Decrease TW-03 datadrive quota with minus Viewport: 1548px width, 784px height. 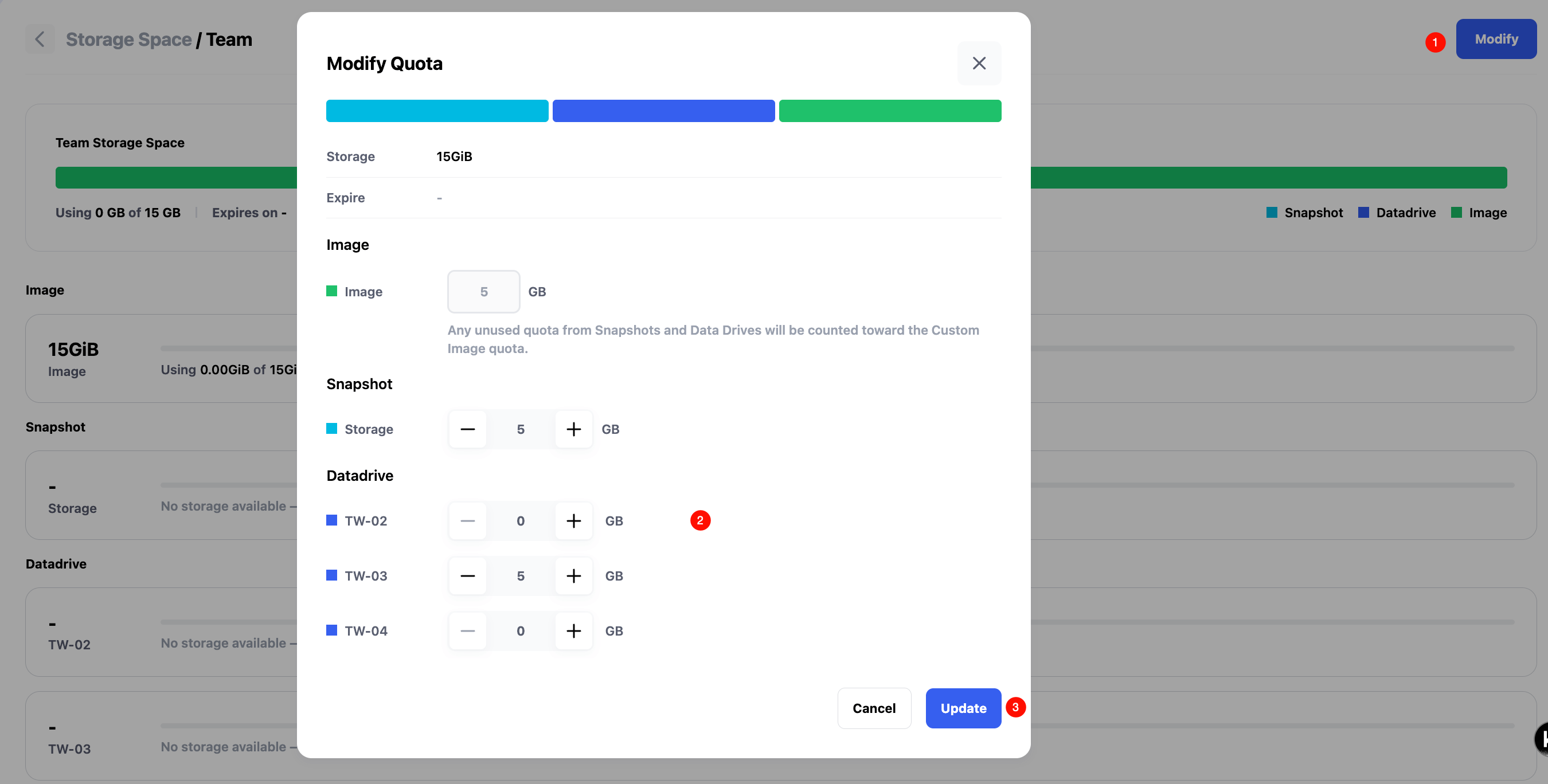click(x=467, y=575)
